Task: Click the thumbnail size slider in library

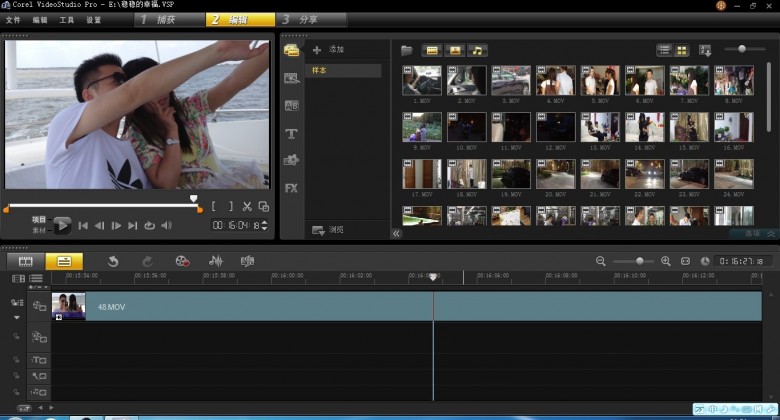Action: click(x=741, y=49)
